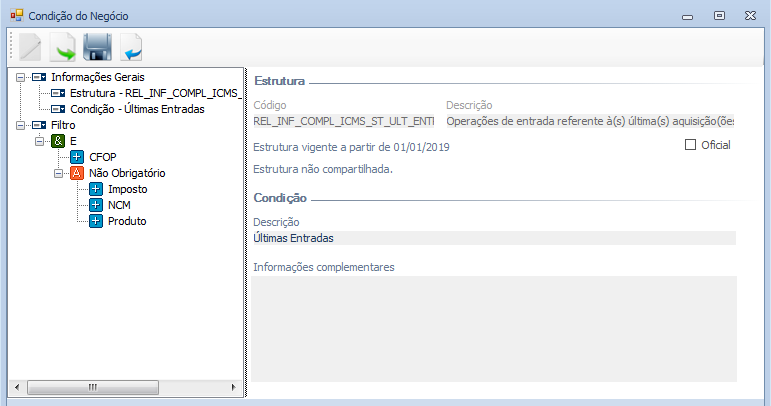The width and height of the screenshot is (771, 406).
Task: Click the blue plus icon beside Imposto
Action: [96, 189]
